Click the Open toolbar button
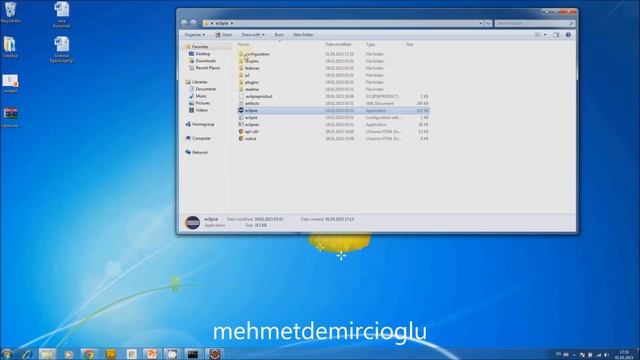This screenshot has width=640, height=360. point(224,35)
